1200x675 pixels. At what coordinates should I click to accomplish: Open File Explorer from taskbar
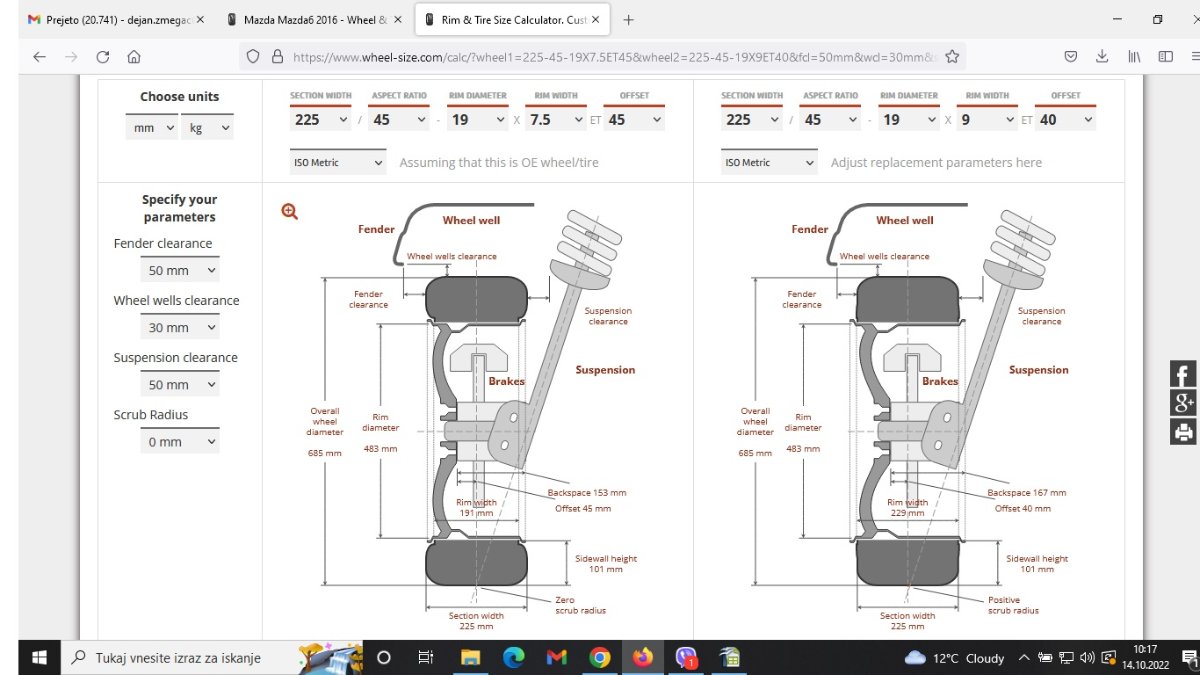pos(469,657)
